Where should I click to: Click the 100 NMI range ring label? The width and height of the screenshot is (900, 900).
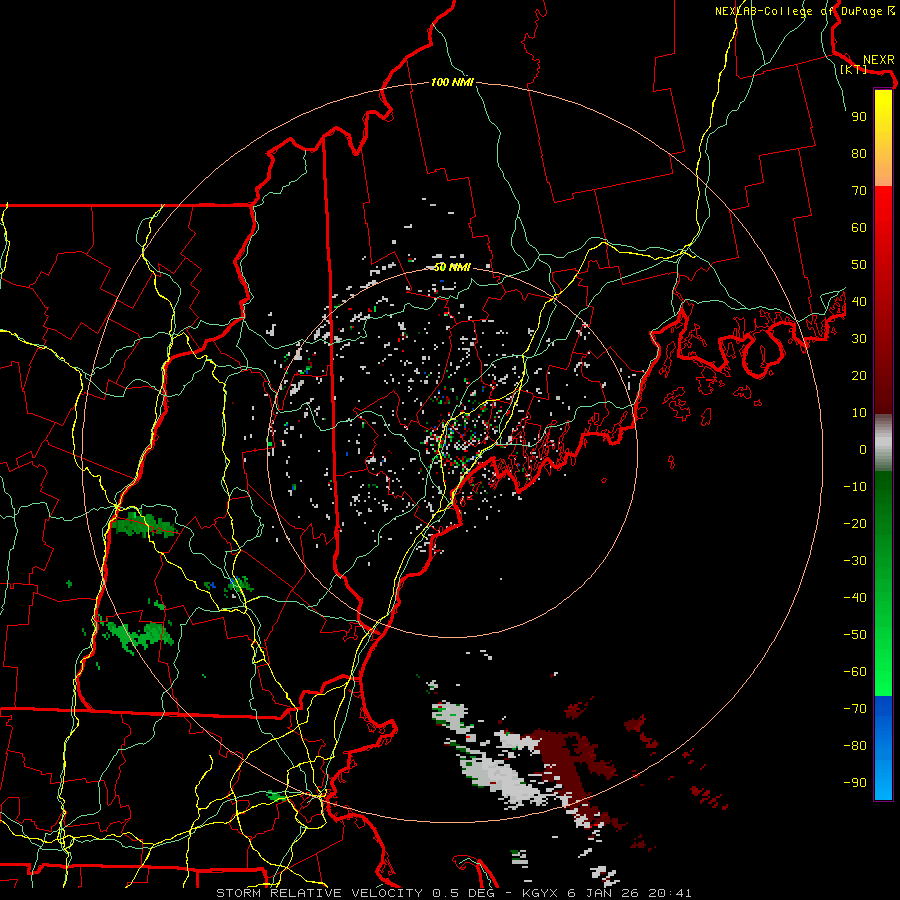pyautogui.click(x=452, y=82)
